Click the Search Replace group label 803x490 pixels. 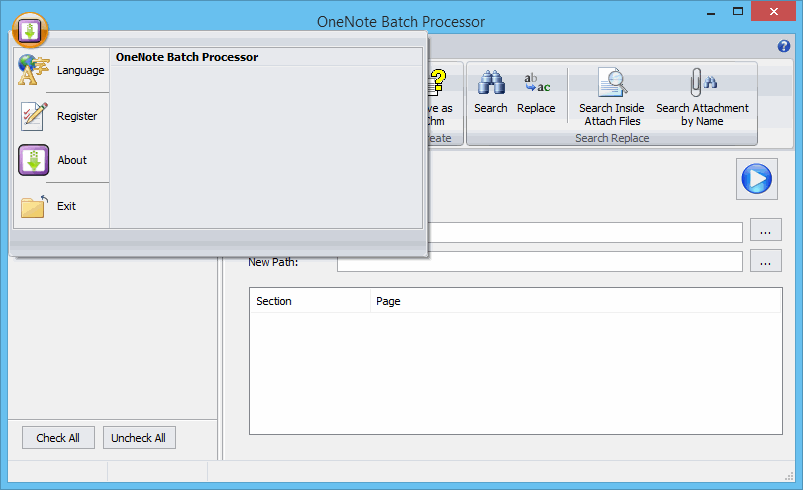point(612,138)
